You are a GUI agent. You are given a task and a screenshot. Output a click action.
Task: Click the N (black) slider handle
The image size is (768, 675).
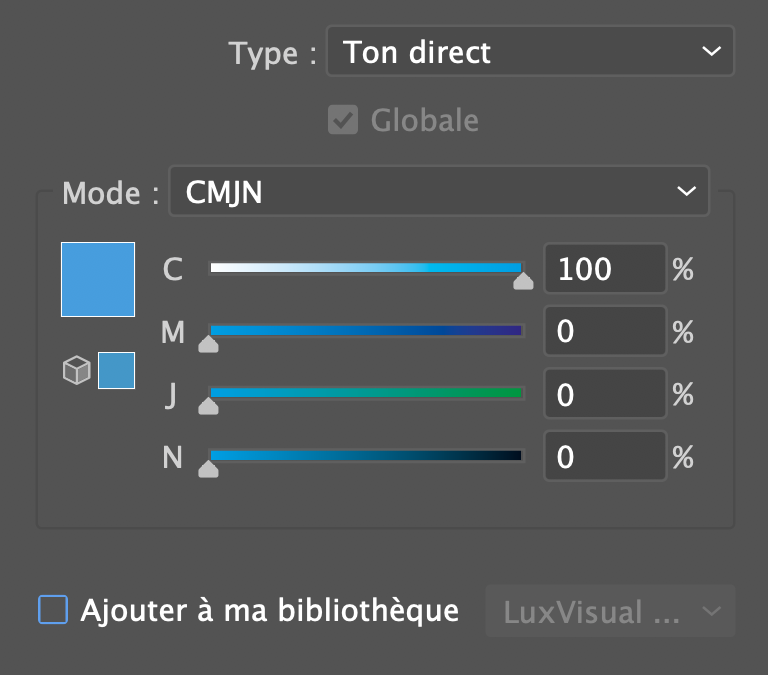point(208,468)
